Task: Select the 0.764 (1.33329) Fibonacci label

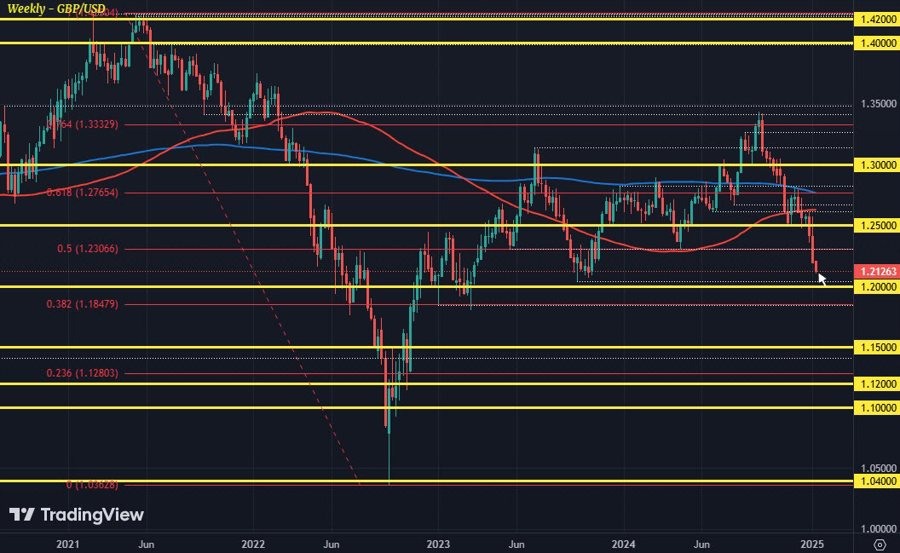Action: tap(83, 125)
